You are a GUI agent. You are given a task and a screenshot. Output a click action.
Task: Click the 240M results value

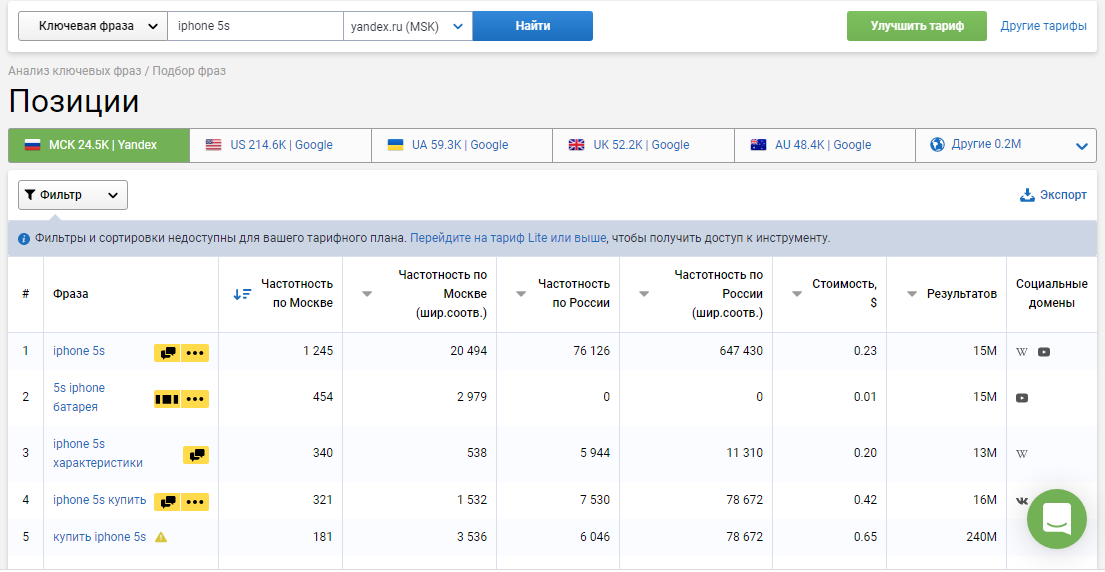981,537
